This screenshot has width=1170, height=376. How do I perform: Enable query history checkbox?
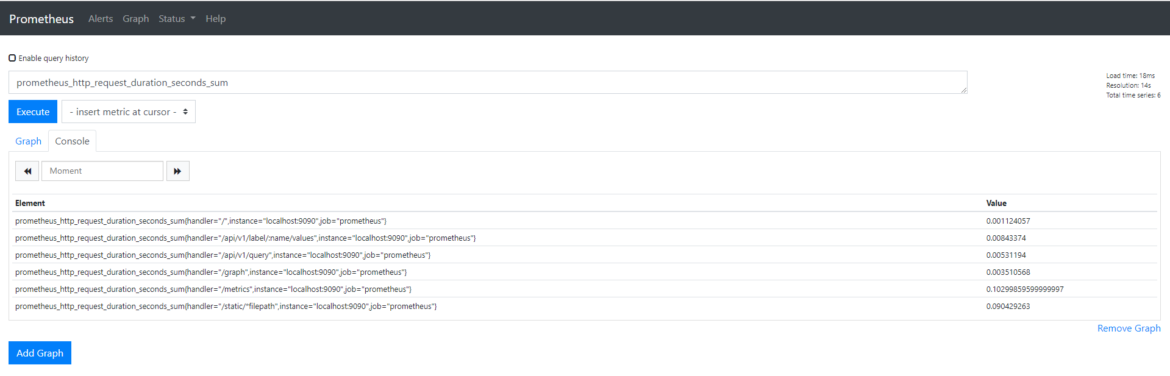(12, 57)
